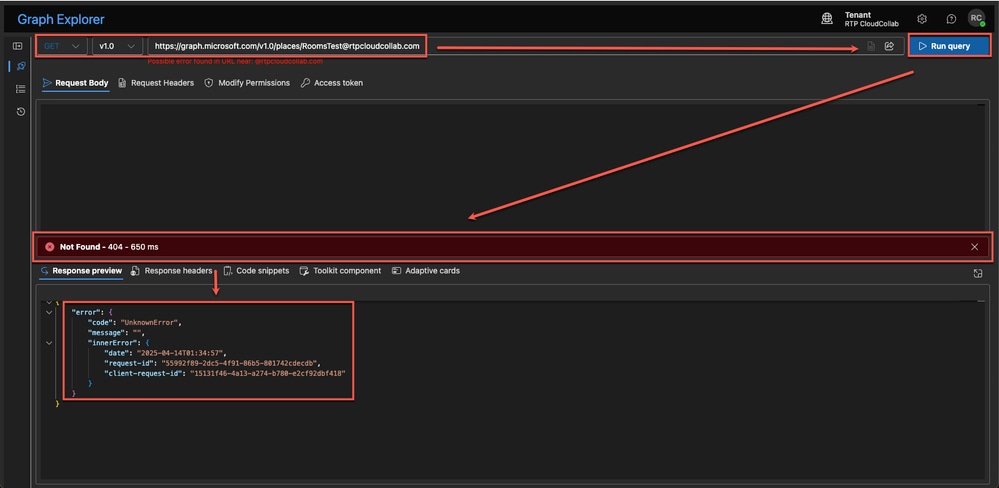Click inside the empty Request Body editor
999x488 pixels.
(512, 166)
